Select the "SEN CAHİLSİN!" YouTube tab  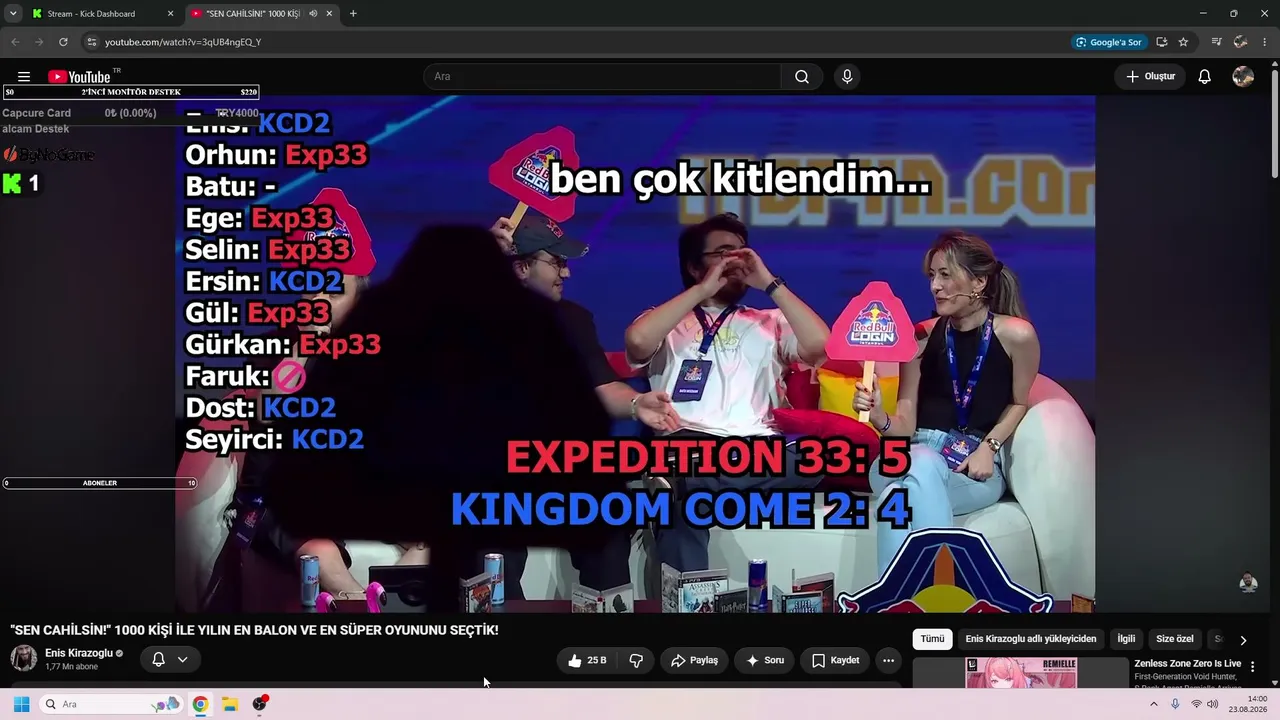[x=261, y=14]
